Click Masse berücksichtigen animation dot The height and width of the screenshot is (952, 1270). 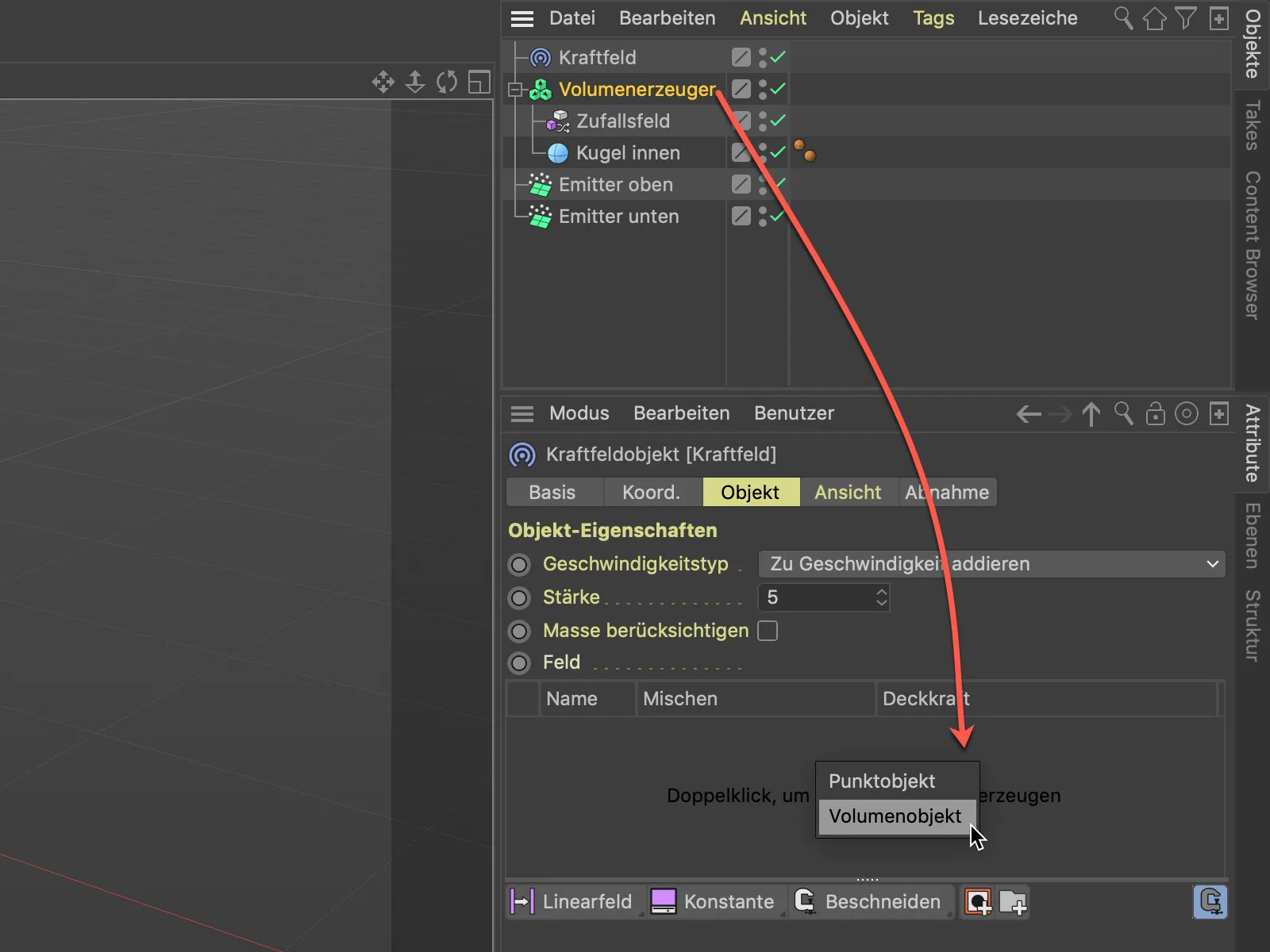519,631
